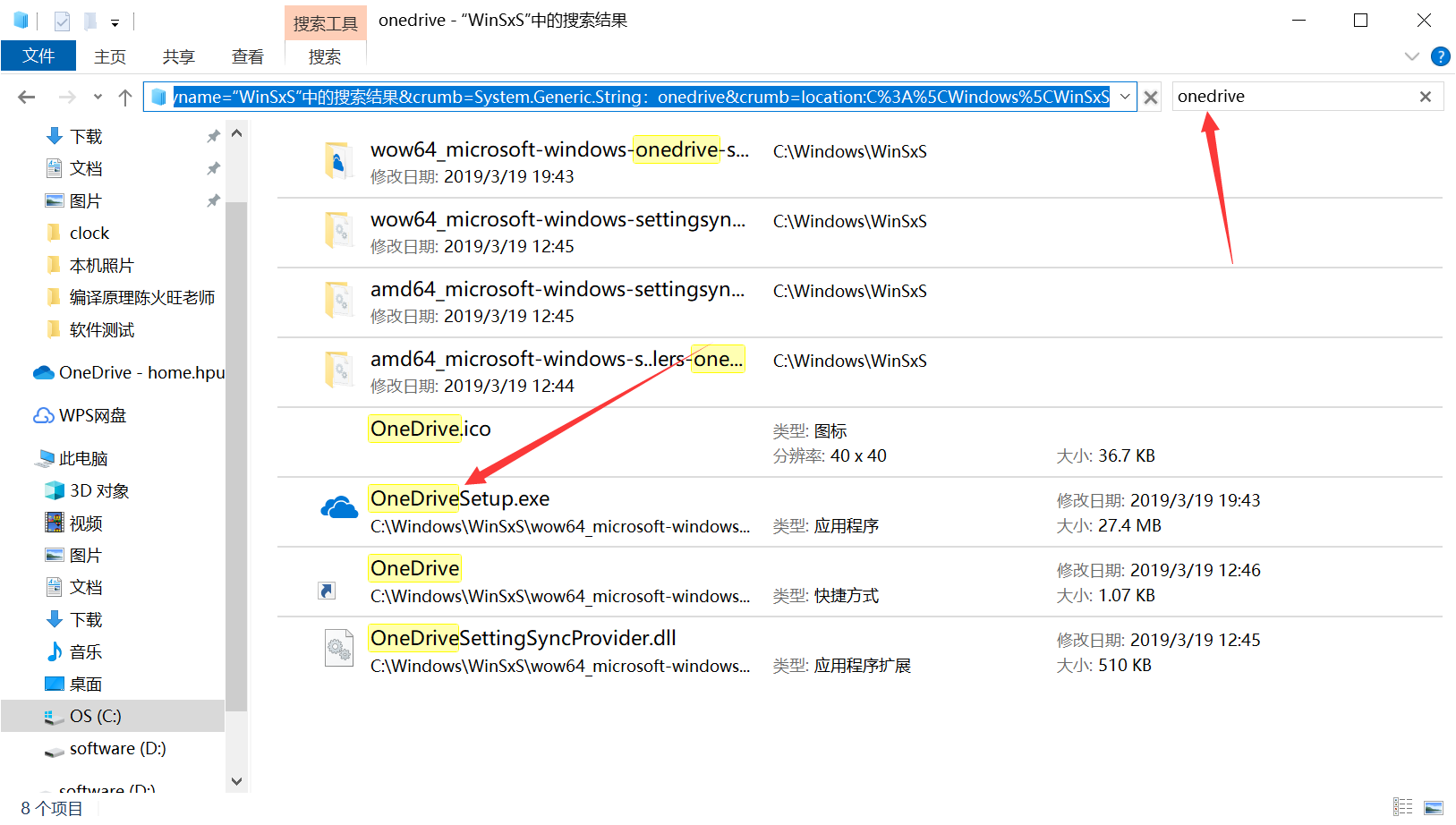Click the pin icon beside pinned 图片
Screen dimensions: 1456x825
point(213,200)
